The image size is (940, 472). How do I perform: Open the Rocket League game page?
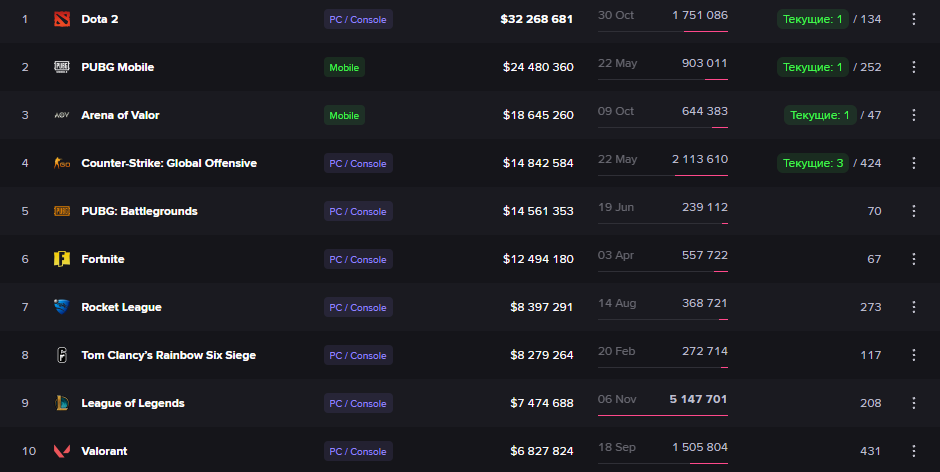(x=121, y=307)
